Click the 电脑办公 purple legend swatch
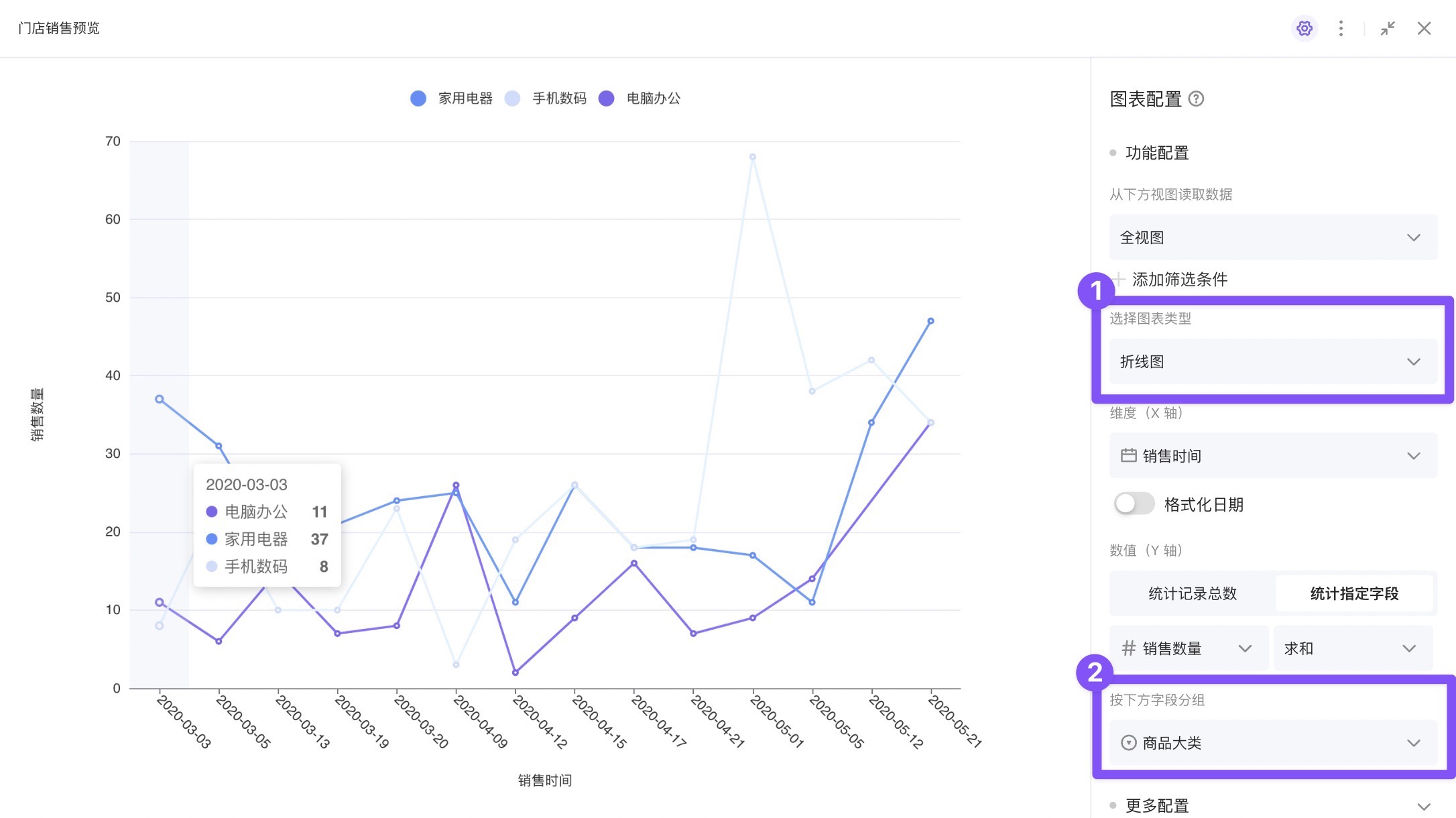This screenshot has width=1456, height=818. pyautogui.click(x=606, y=99)
